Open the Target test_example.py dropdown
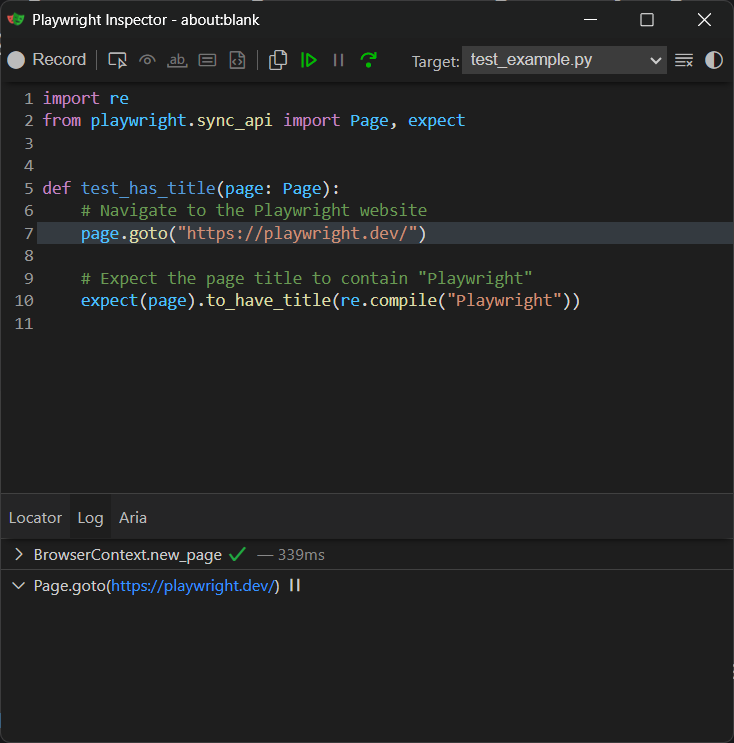 point(565,61)
